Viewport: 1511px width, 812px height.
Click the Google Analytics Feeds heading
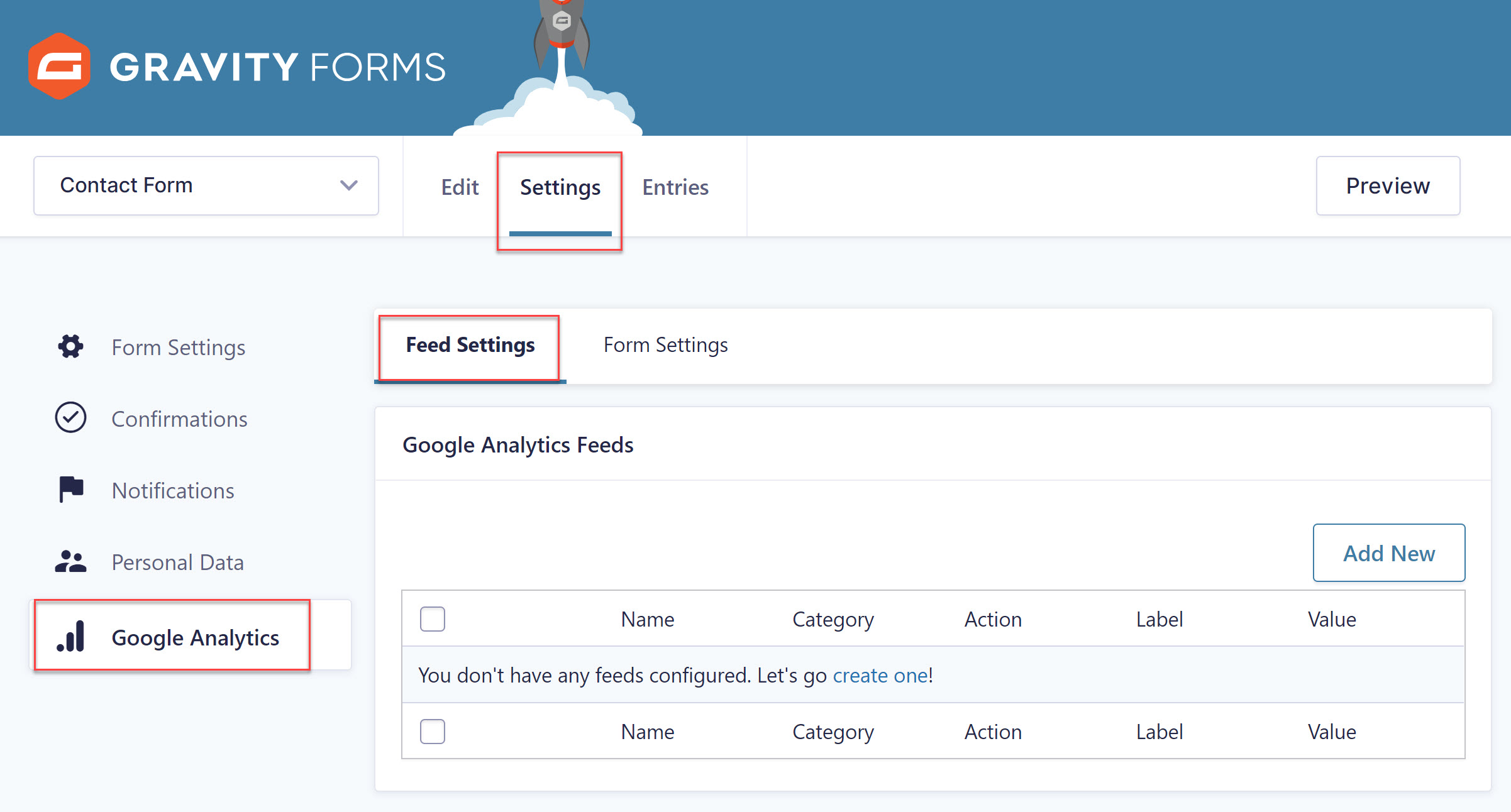[x=518, y=445]
